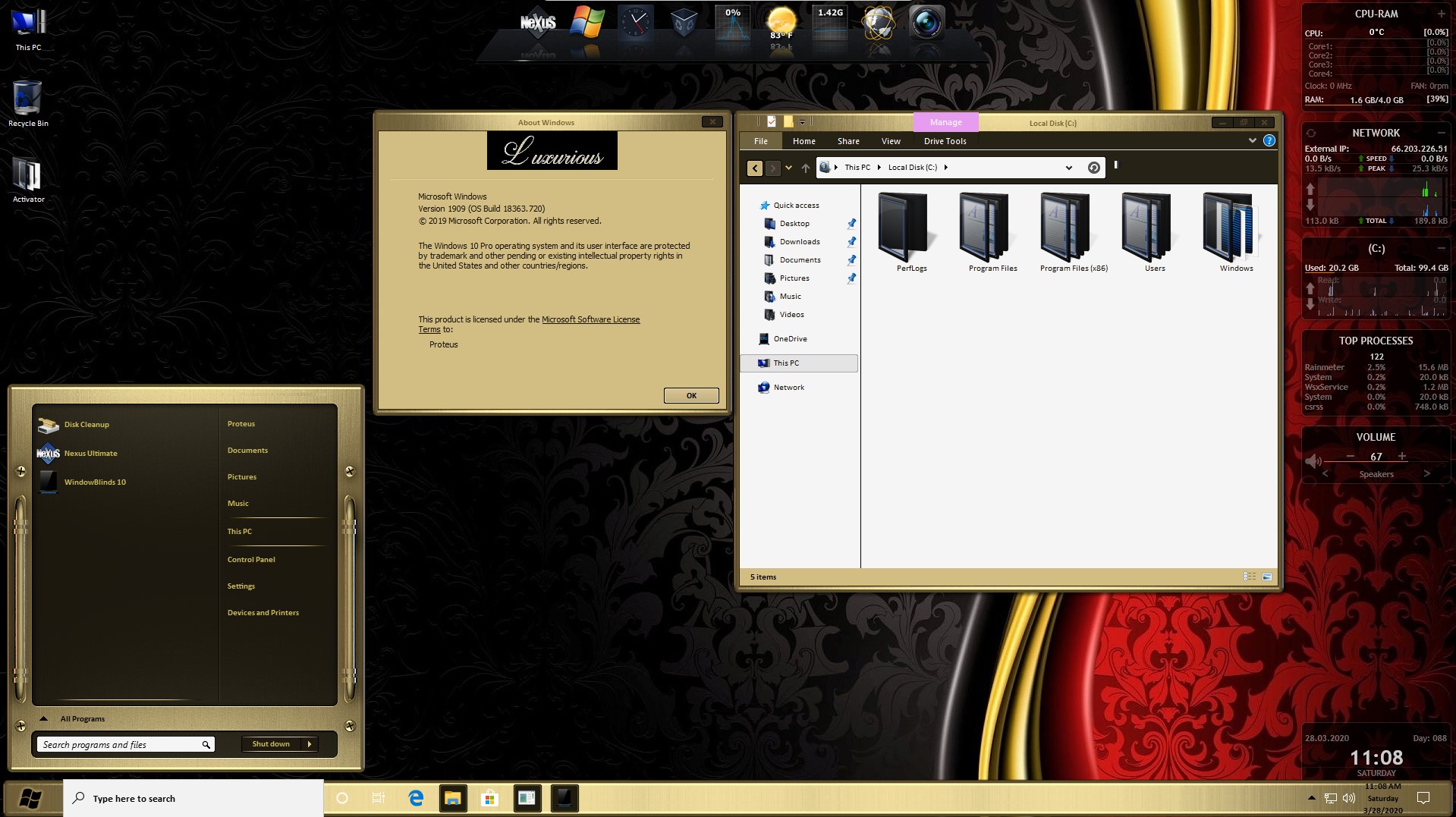
Task: Refresh the Local Disk (C:) address bar
Action: 1093,168
